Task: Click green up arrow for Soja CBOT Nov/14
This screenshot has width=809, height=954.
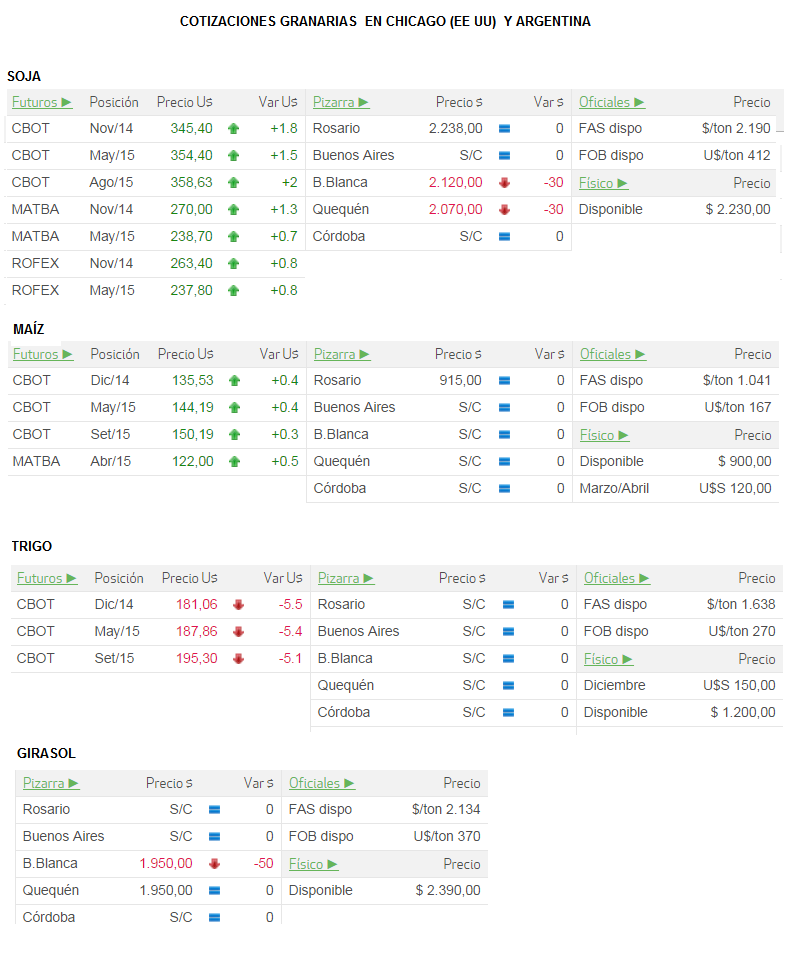Action: (234, 128)
